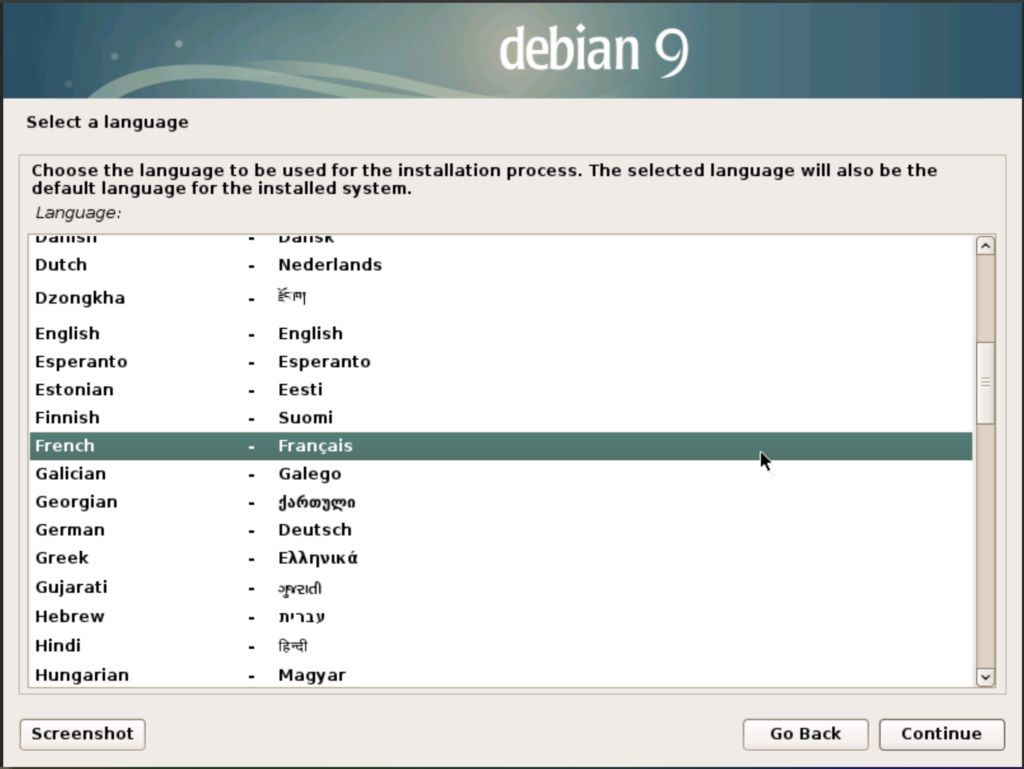Take a Screenshot with the button

click(82, 734)
